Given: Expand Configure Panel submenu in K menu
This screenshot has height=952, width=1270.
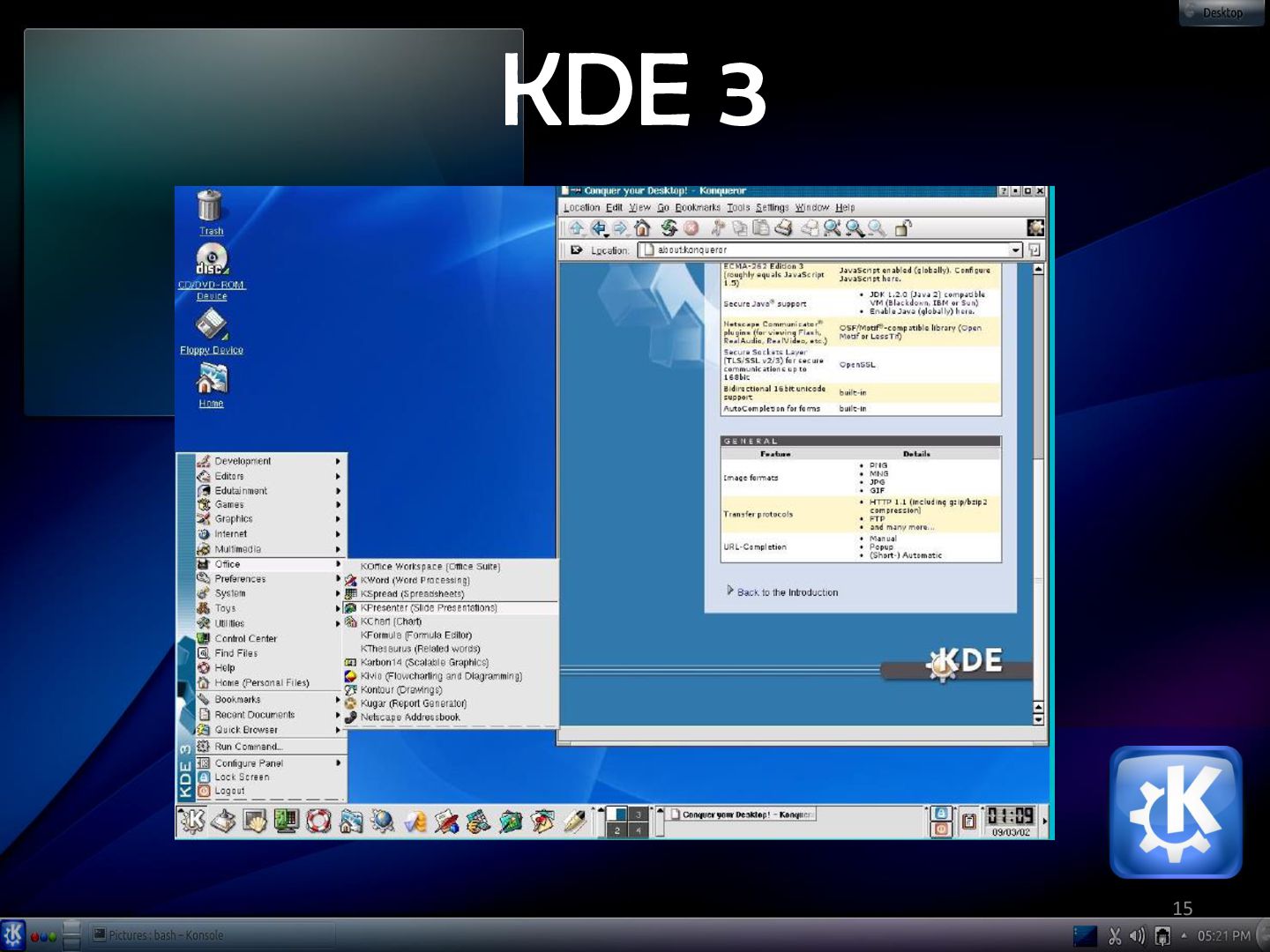Looking at the screenshot, I should (272, 763).
